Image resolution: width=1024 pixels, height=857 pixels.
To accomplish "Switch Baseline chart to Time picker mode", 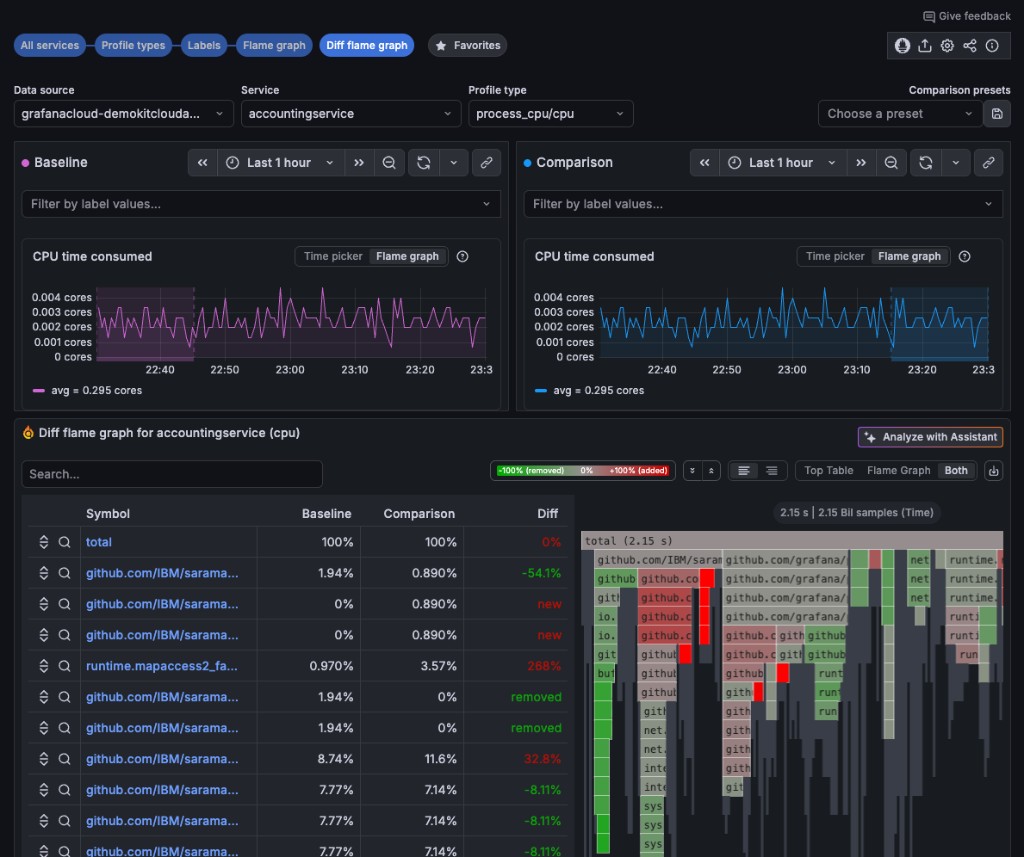I will [x=333, y=257].
